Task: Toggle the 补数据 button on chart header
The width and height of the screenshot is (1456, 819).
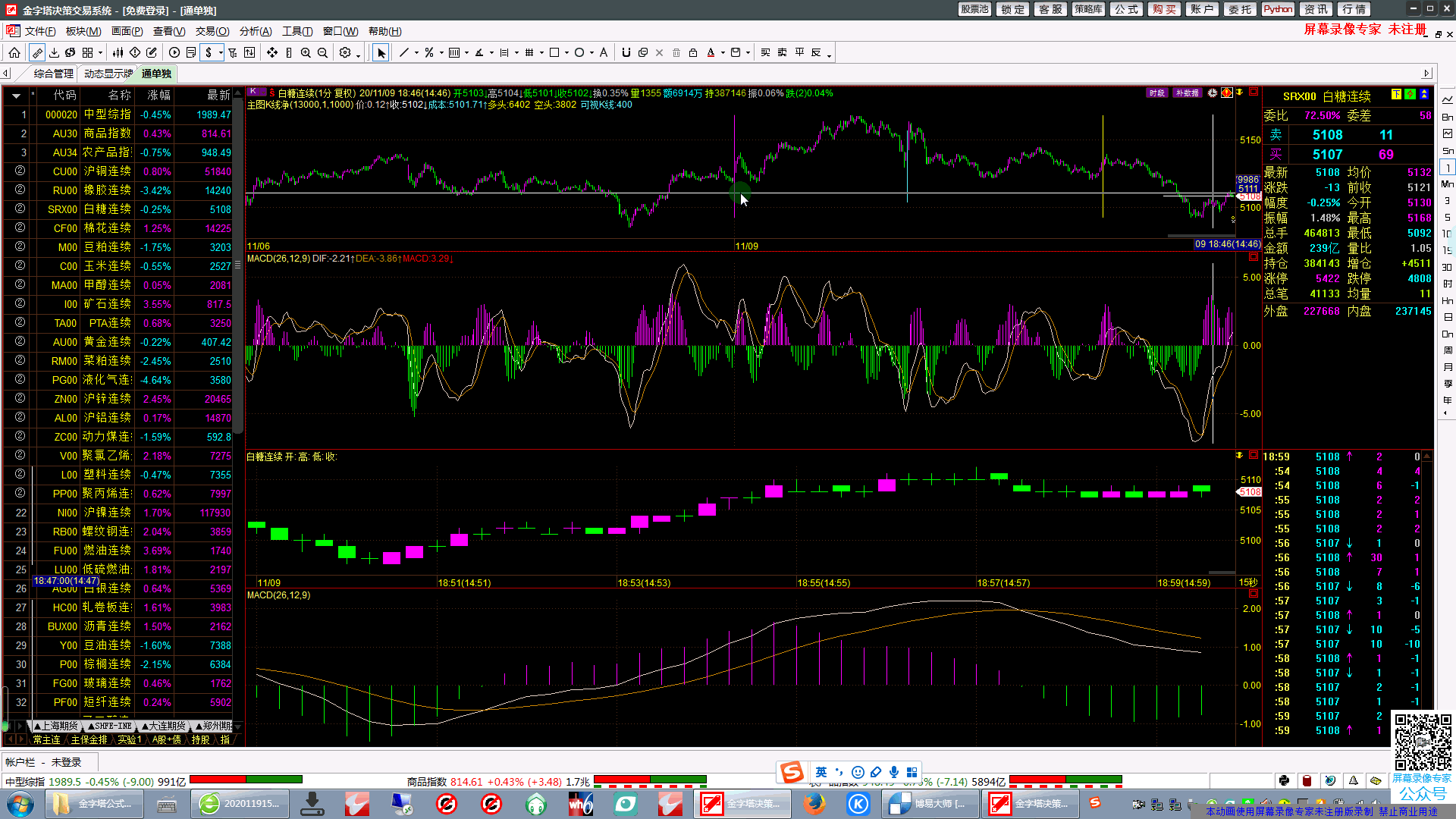Action: pyautogui.click(x=1187, y=93)
